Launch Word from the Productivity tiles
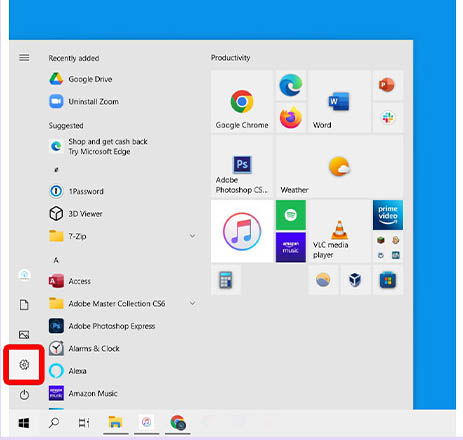The width and height of the screenshot is (463, 440). (339, 101)
